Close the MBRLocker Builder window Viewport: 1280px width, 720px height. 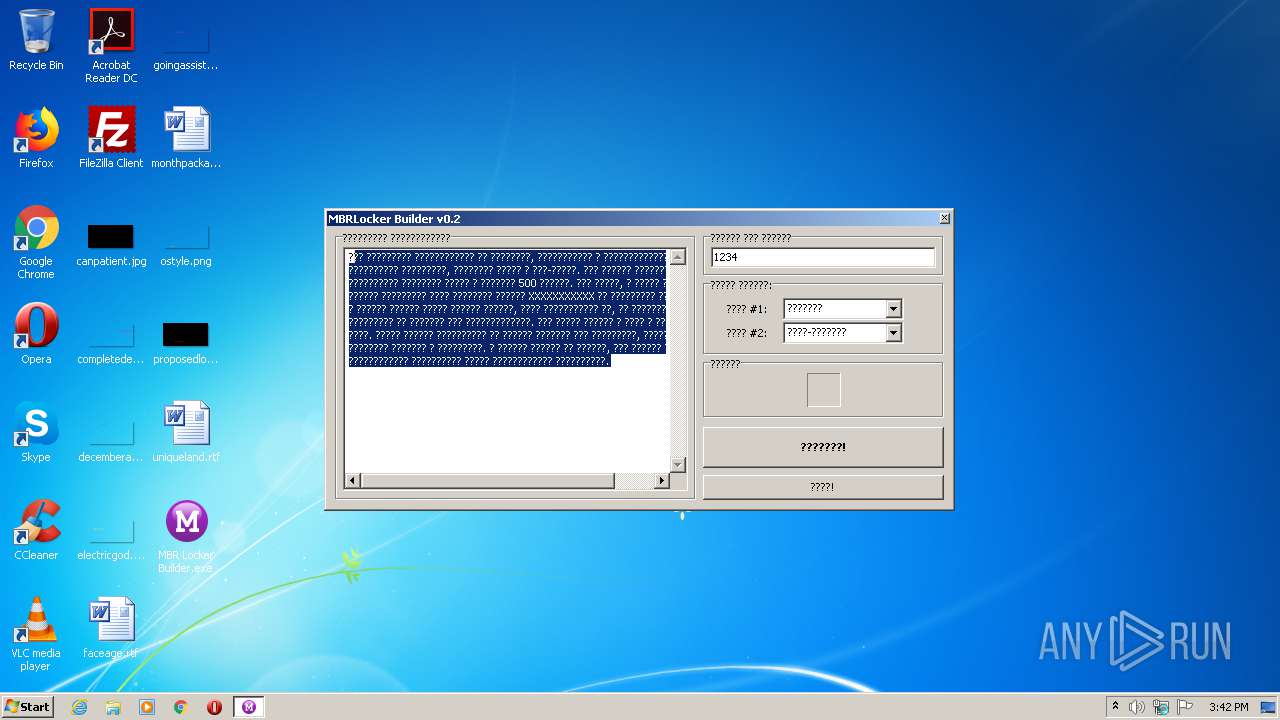[x=944, y=218]
